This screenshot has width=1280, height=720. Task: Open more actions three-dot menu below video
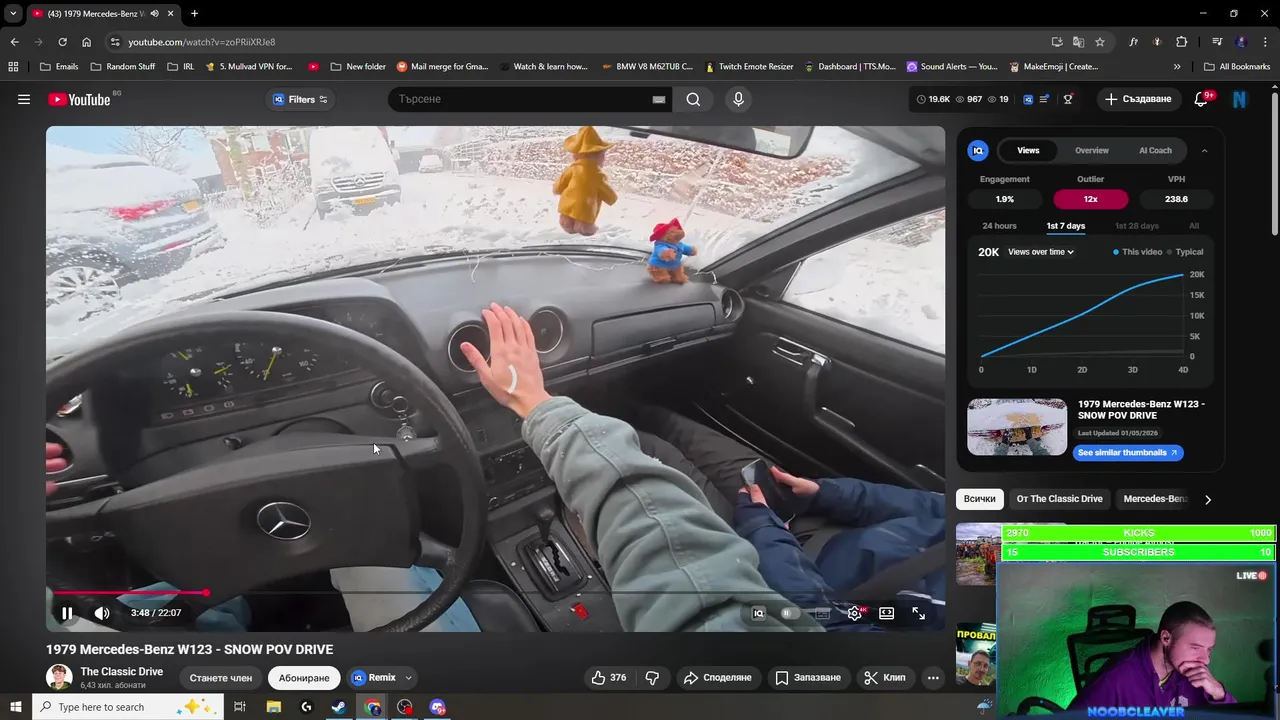(x=933, y=677)
